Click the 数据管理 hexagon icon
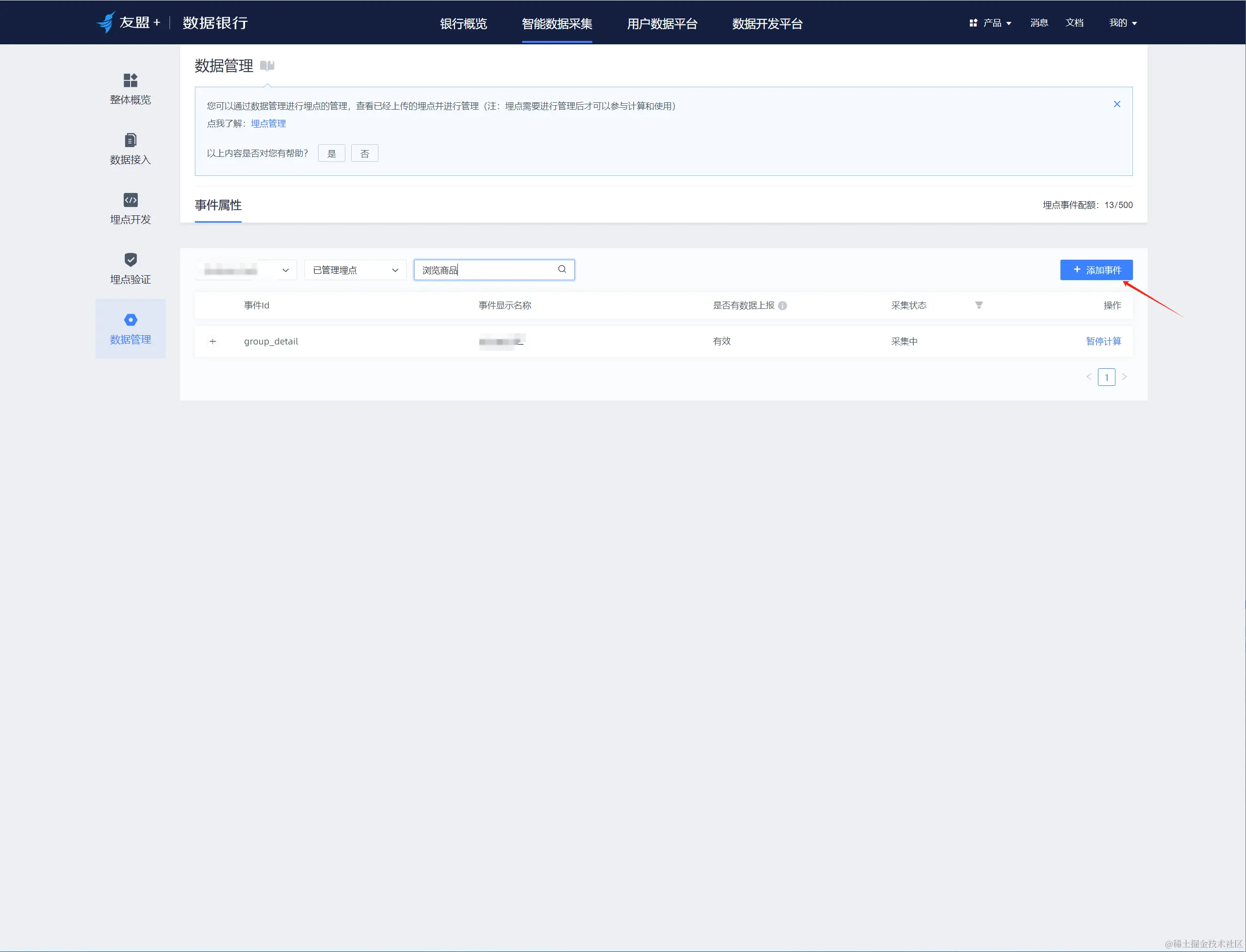 tap(131, 320)
